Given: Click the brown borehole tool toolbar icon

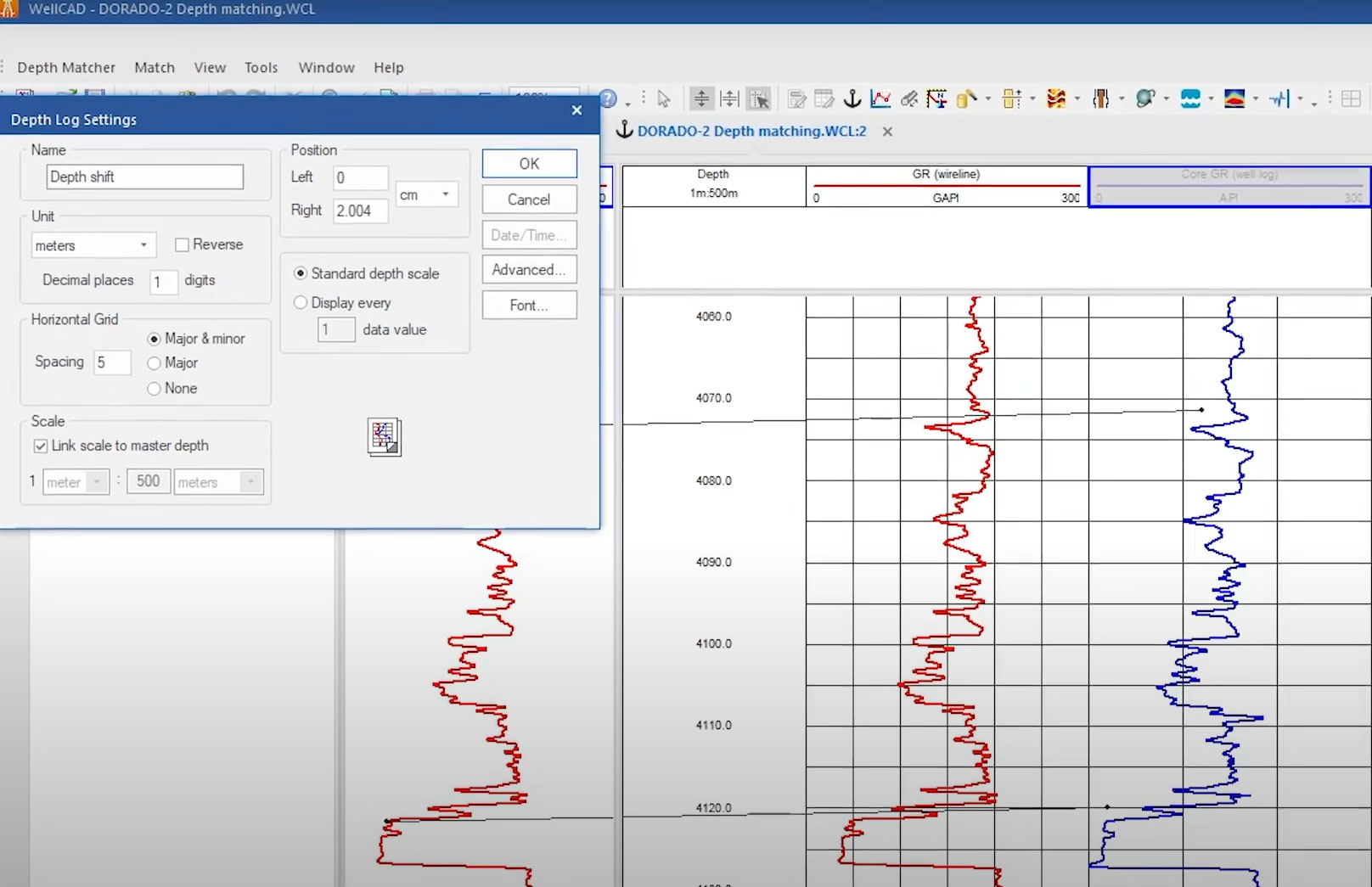Looking at the screenshot, I should point(1101,99).
